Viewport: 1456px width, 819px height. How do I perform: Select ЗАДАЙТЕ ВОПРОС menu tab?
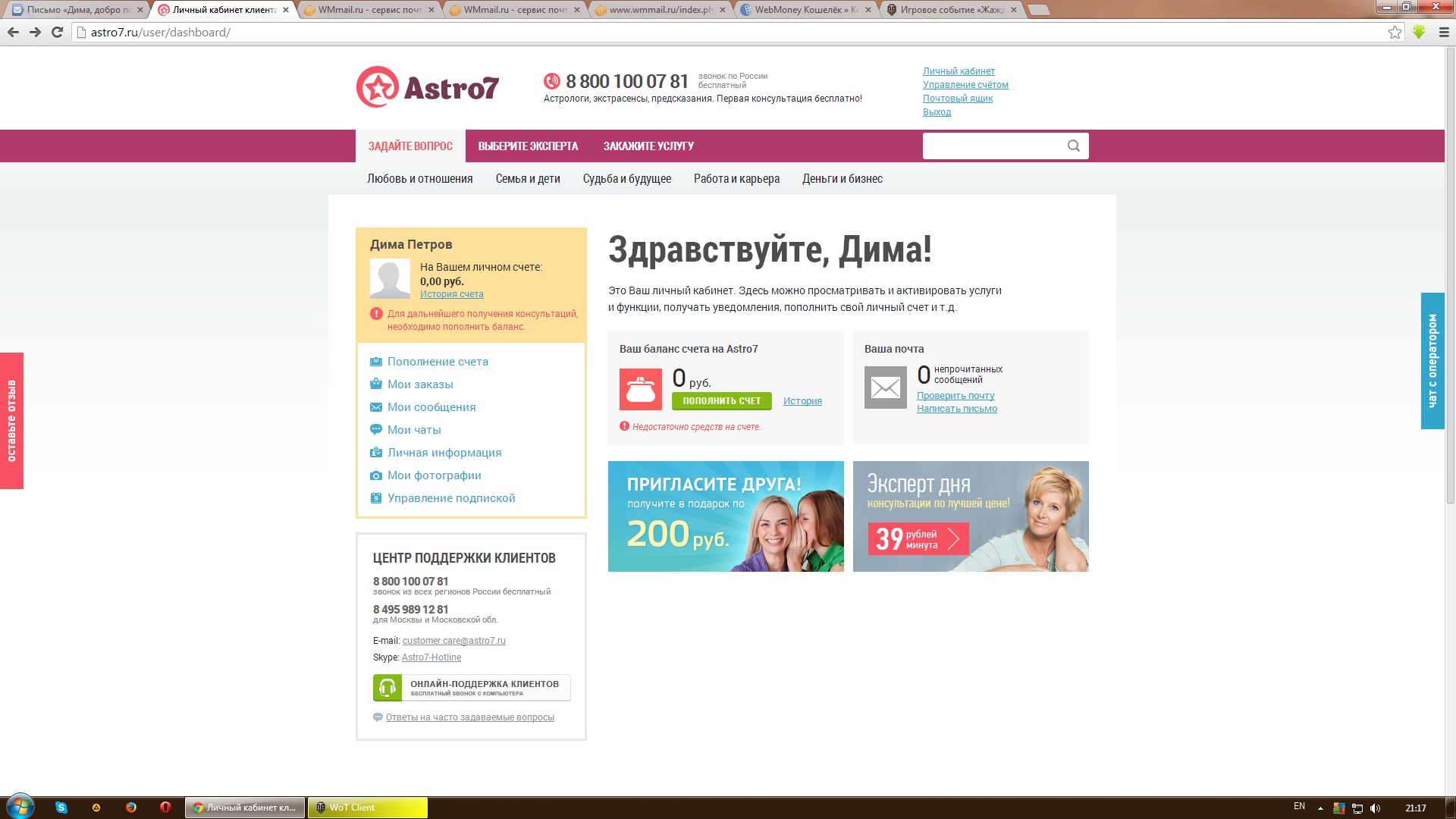click(x=410, y=146)
